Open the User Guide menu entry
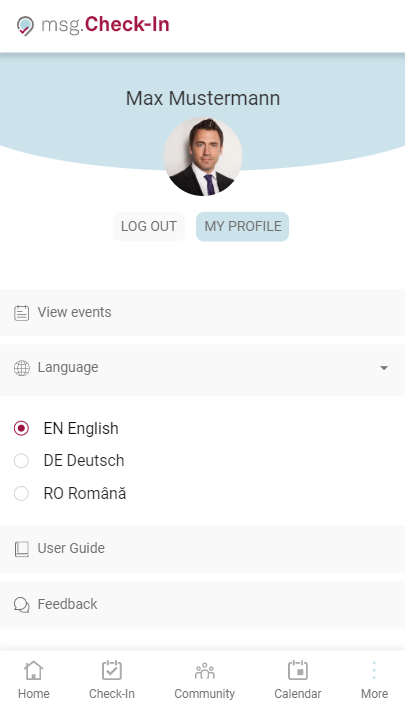Image resolution: width=405 pixels, height=714 pixels. (202, 549)
